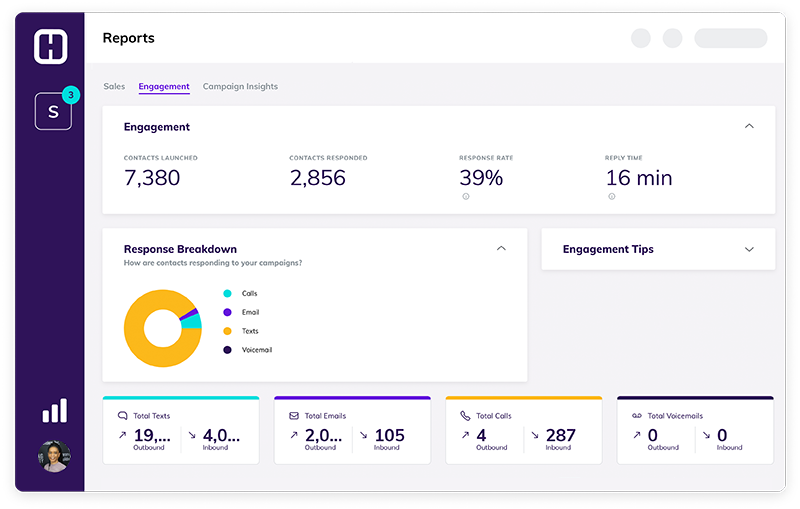800x509 pixels.
Task: Click the Texts yellow legend swatch
Action: (227, 331)
